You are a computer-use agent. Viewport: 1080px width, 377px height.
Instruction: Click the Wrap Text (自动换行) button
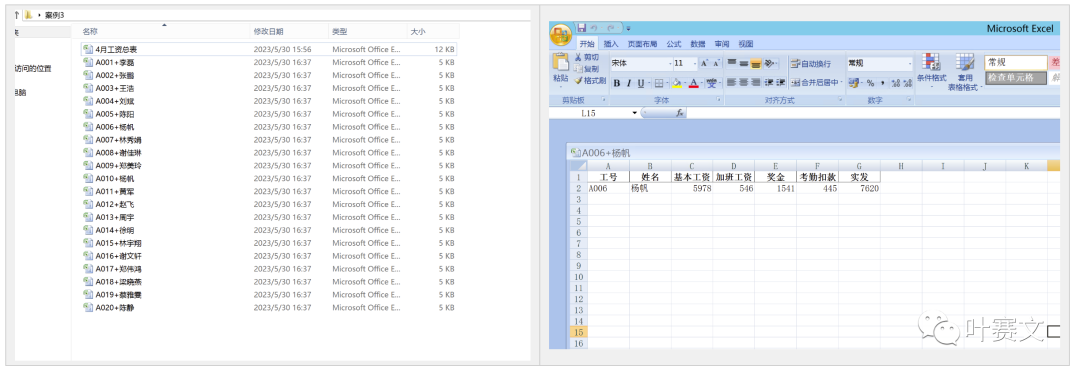coord(810,63)
